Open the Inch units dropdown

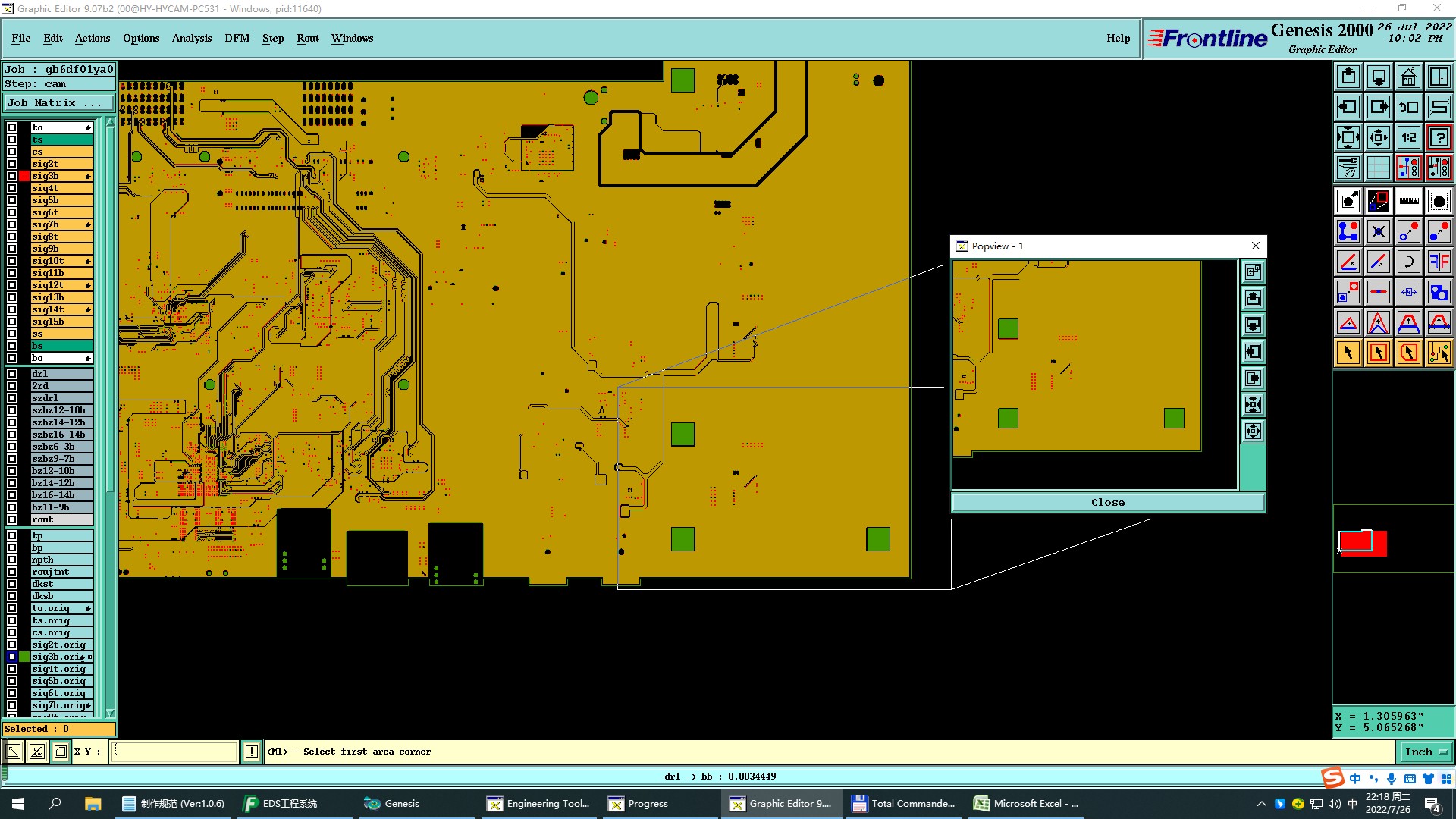(1425, 752)
